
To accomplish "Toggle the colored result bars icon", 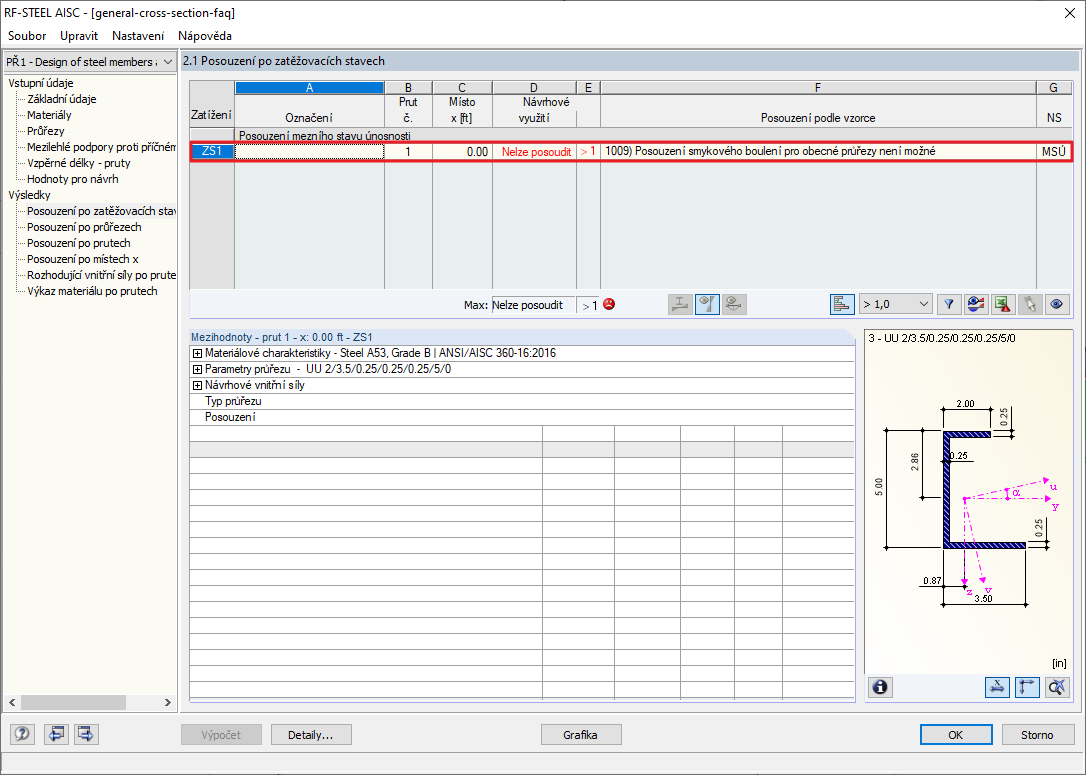I will pos(842,304).
